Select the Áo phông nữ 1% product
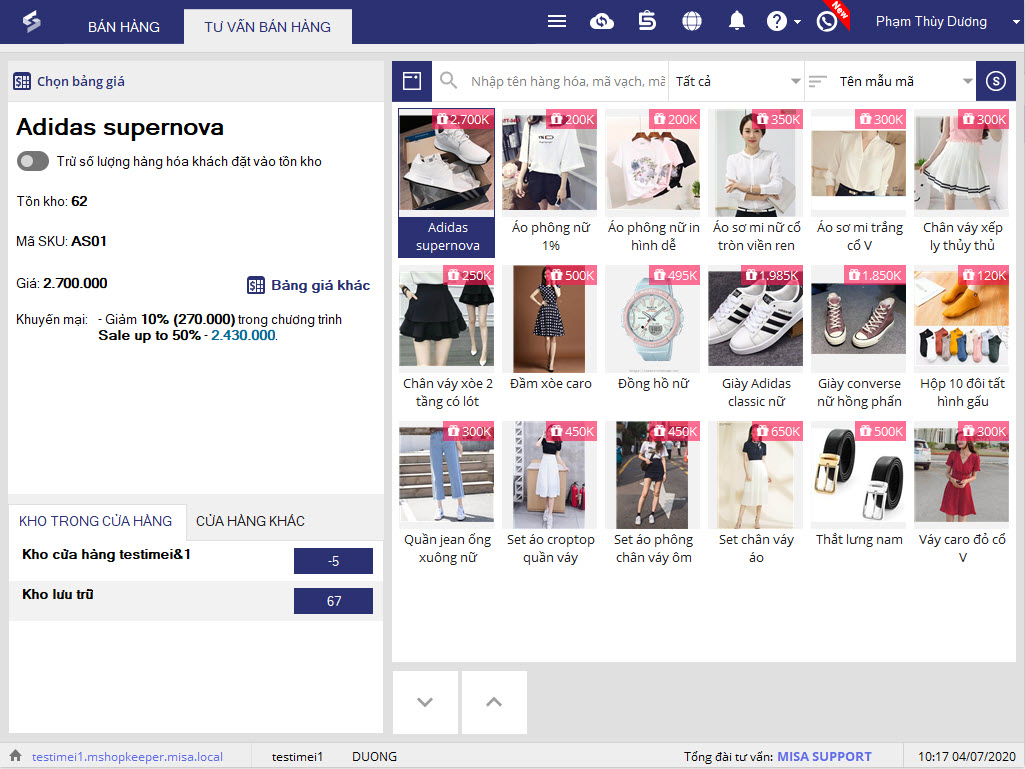Image resolution: width=1025 pixels, height=769 pixels. [550, 182]
